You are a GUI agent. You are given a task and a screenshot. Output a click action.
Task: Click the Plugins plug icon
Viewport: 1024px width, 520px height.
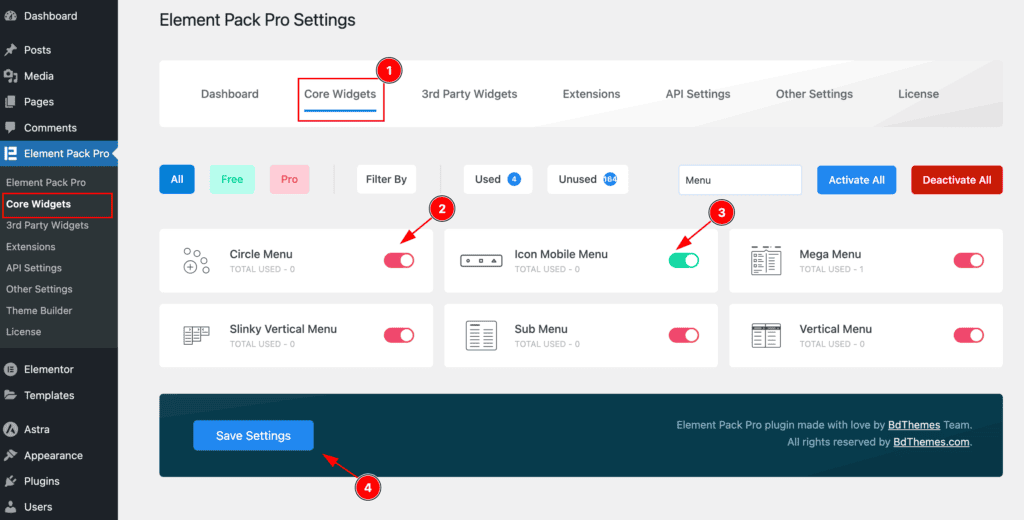point(10,481)
